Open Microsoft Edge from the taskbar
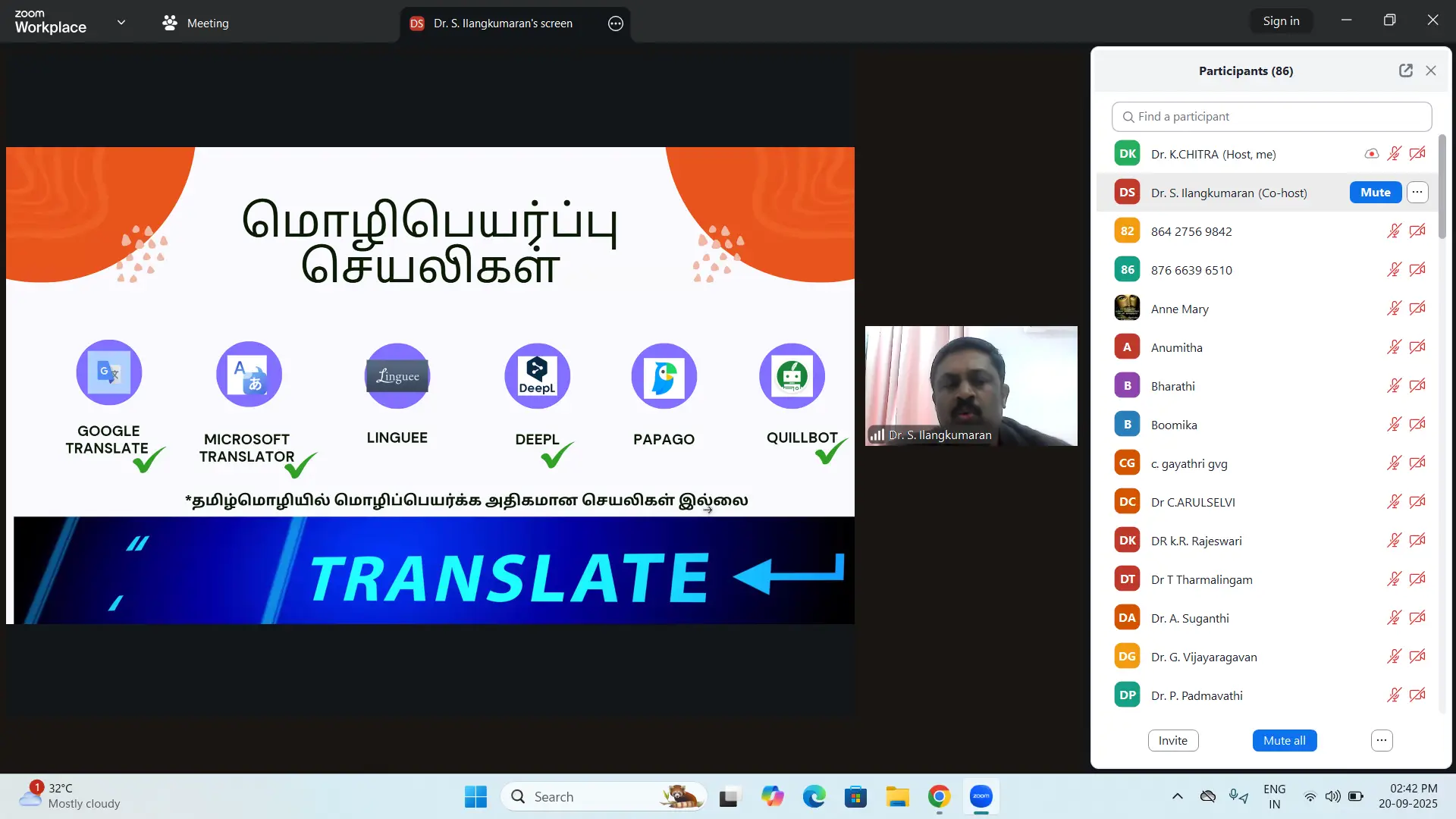The image size is (1456, 819). [814, 797]
